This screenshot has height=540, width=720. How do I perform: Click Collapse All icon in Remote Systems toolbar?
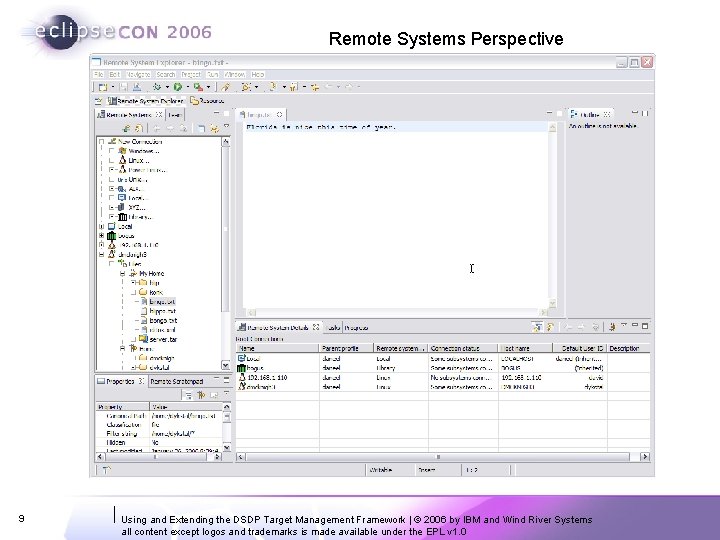coord(201,129)
